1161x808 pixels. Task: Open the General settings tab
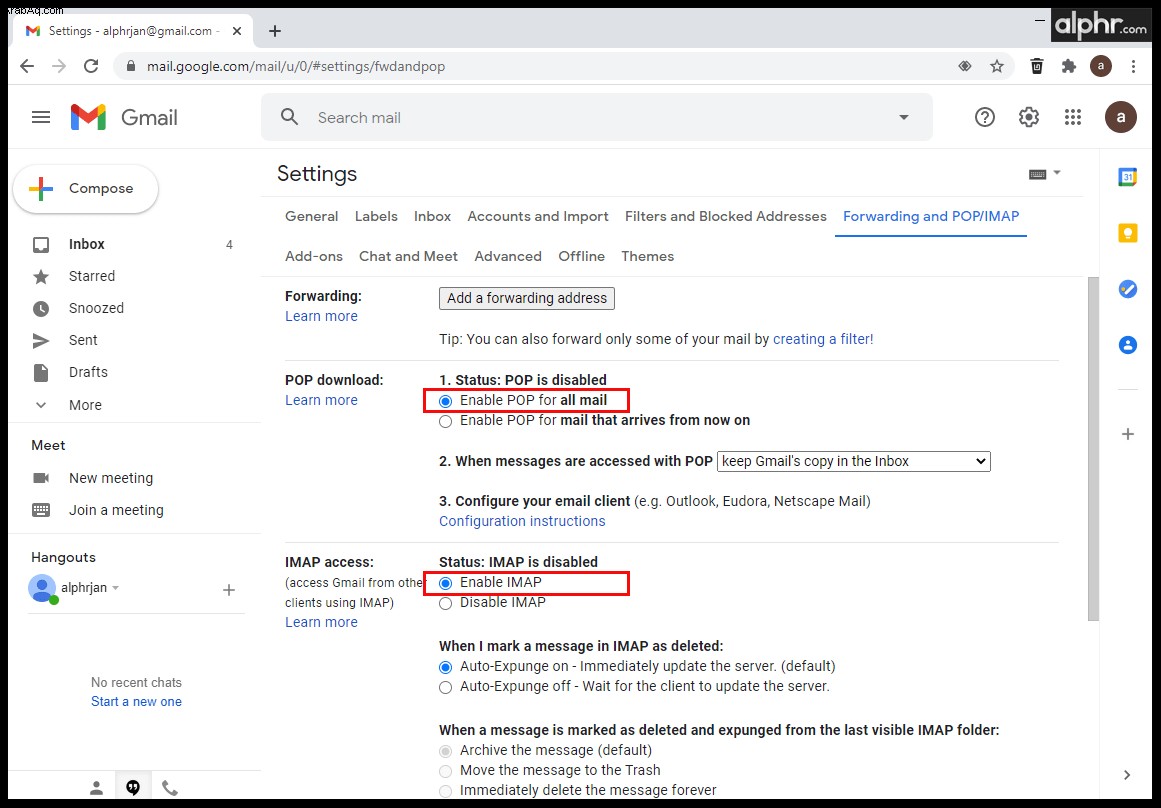pyautogui.click(x=311, y=216)
